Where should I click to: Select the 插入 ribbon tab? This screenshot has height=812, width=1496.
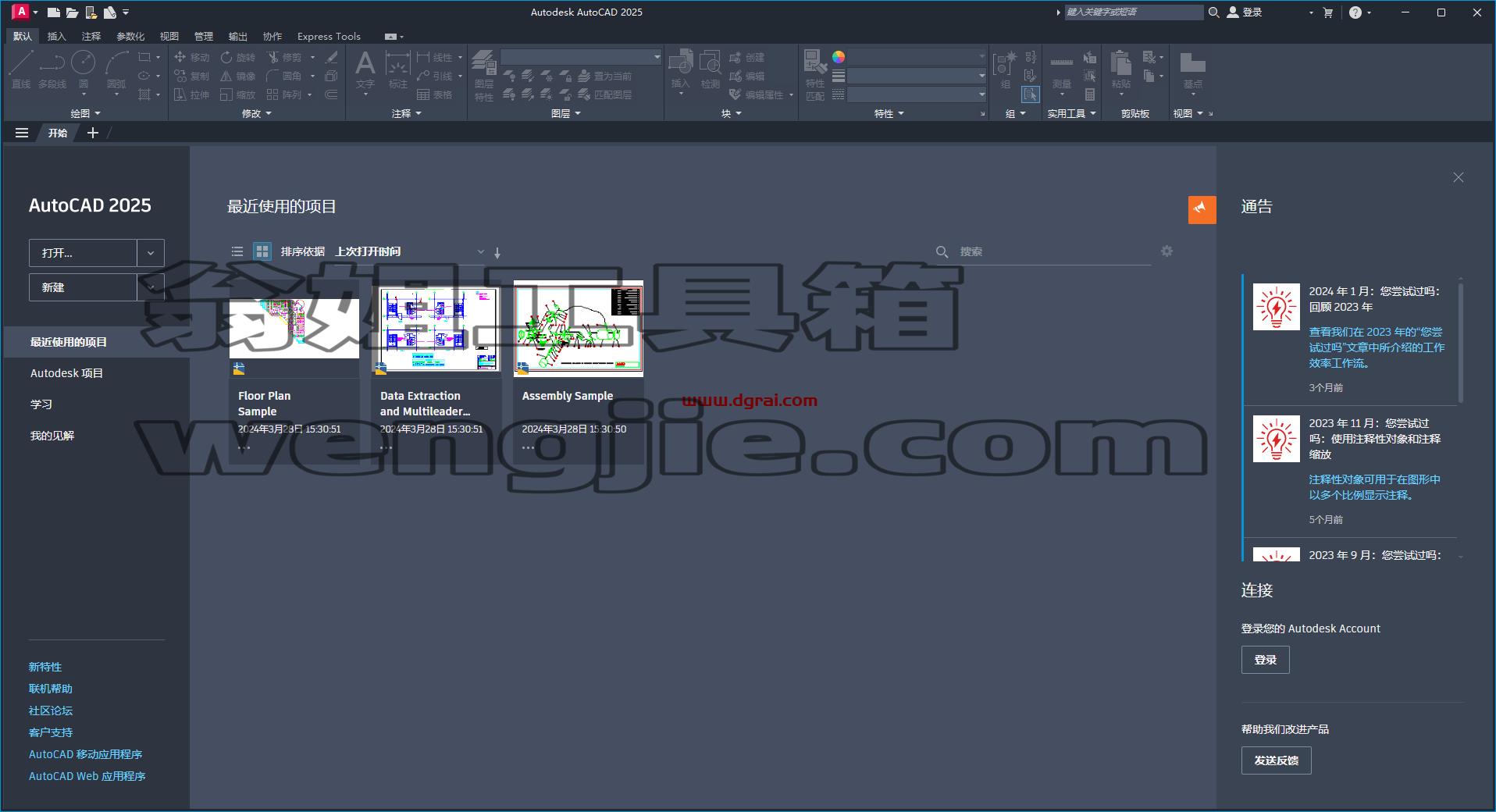[56, 36]
